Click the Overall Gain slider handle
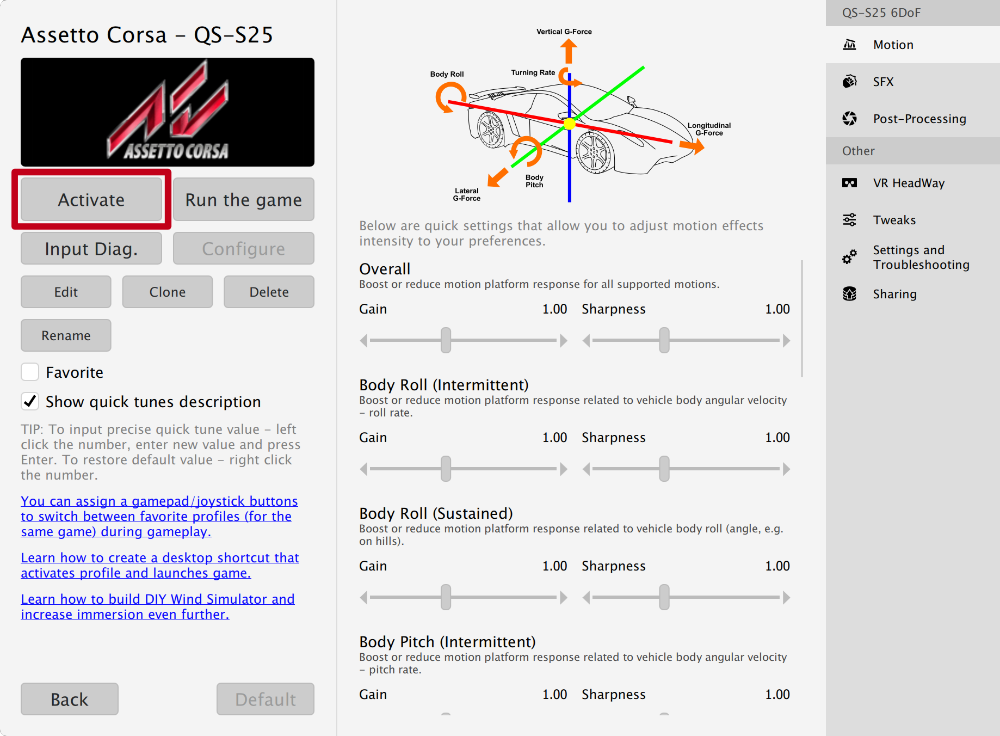 pos(444,340)
